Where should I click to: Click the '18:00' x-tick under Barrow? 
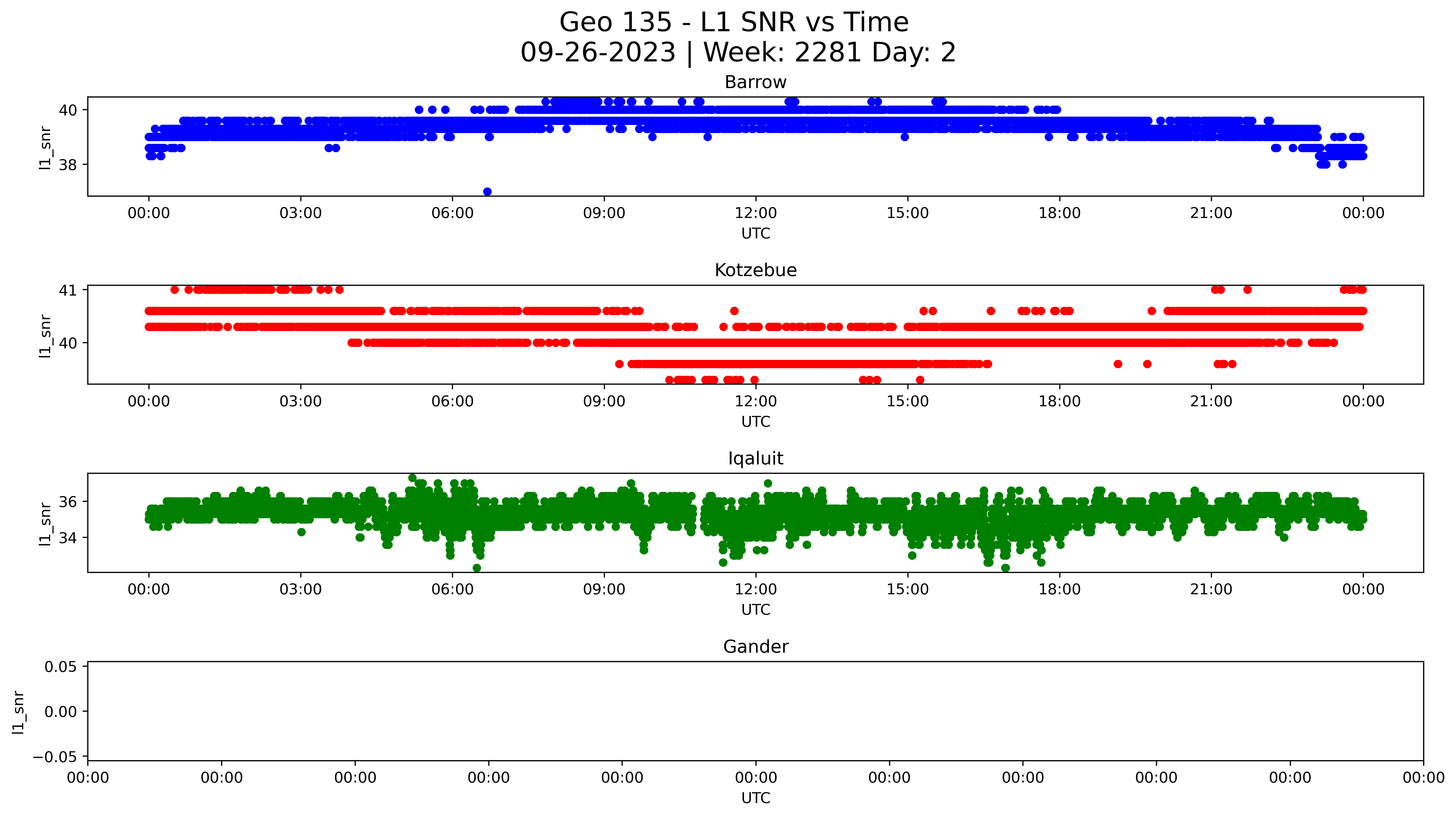1059,213
